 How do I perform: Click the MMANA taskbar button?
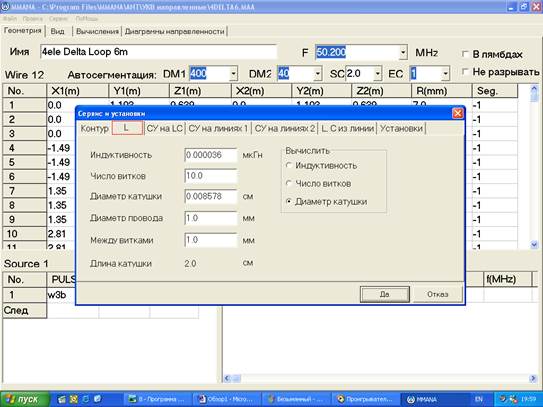coord(435,399)
